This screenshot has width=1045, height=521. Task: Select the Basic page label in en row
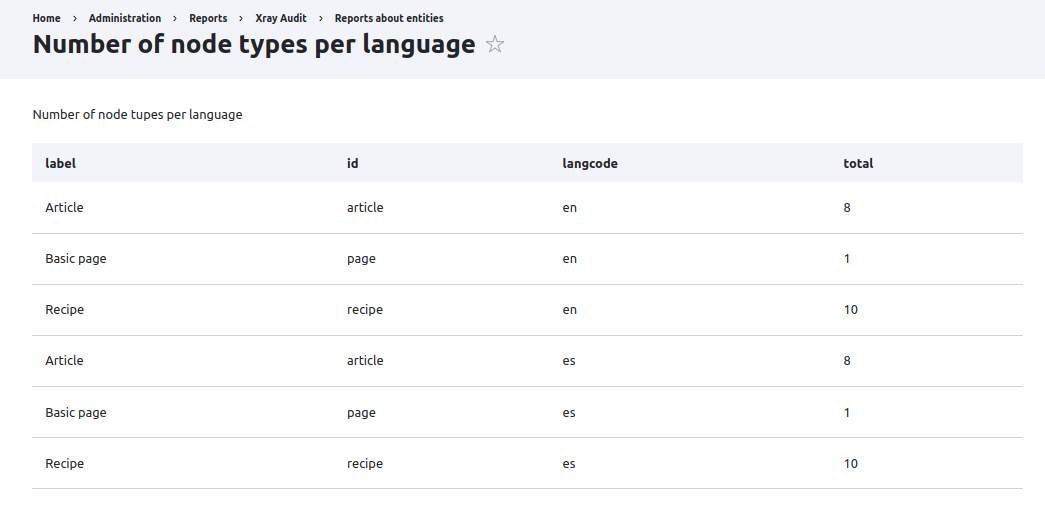tap(76, 259)
